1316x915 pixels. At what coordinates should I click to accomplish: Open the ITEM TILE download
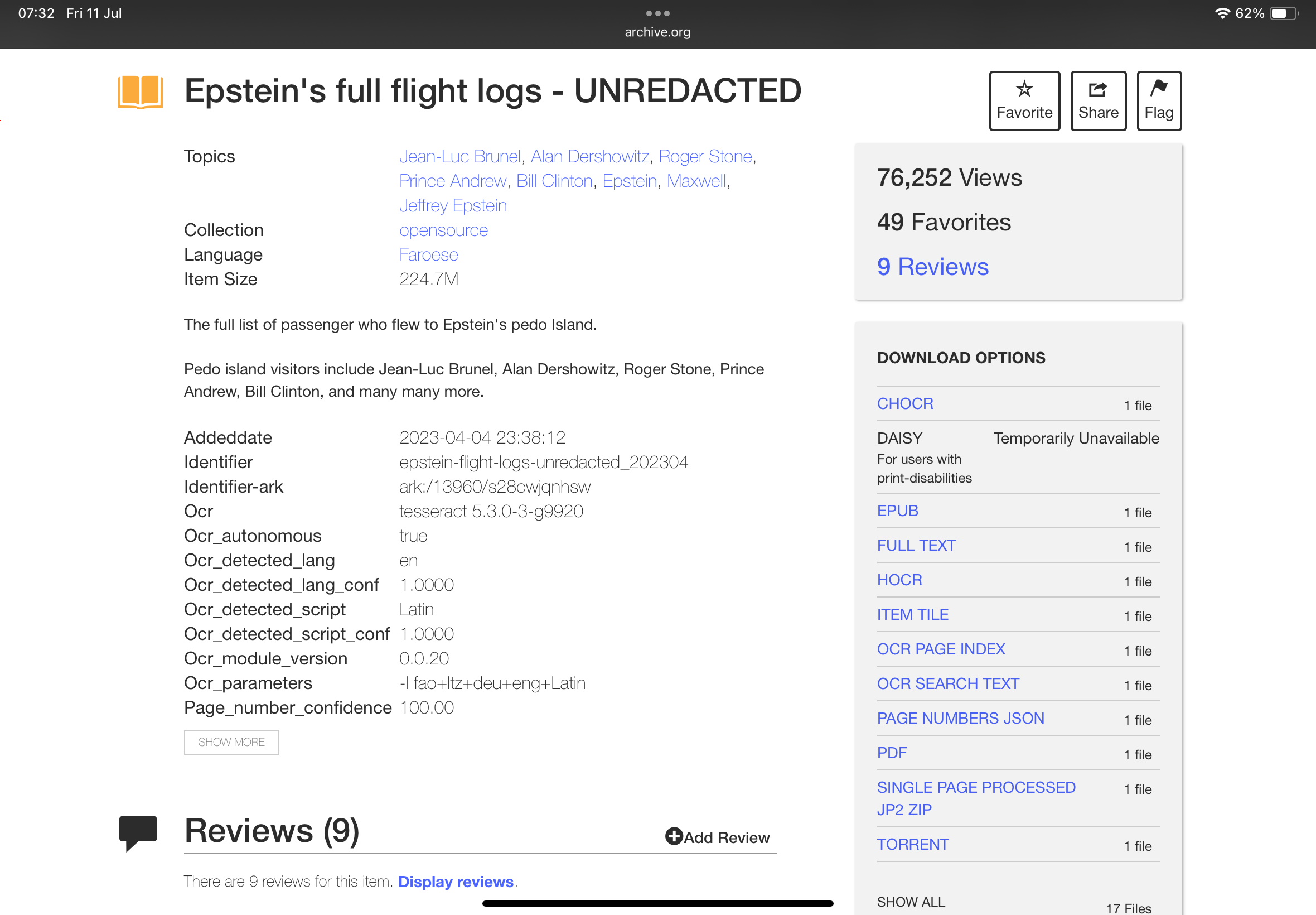click(913, 615)
